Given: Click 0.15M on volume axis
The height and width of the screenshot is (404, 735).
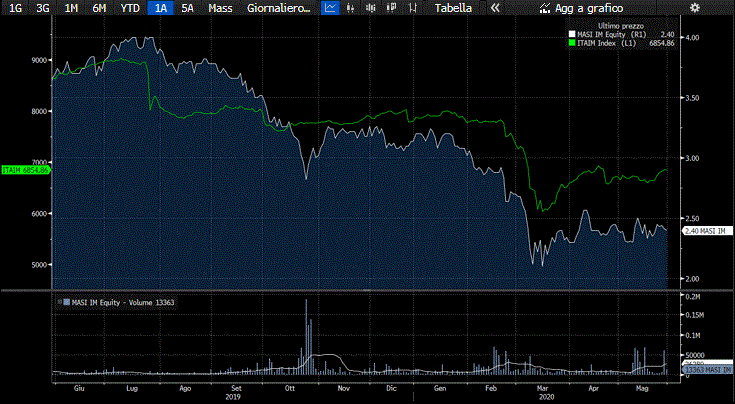Looking at the screenshot, I should click(694, 315).
